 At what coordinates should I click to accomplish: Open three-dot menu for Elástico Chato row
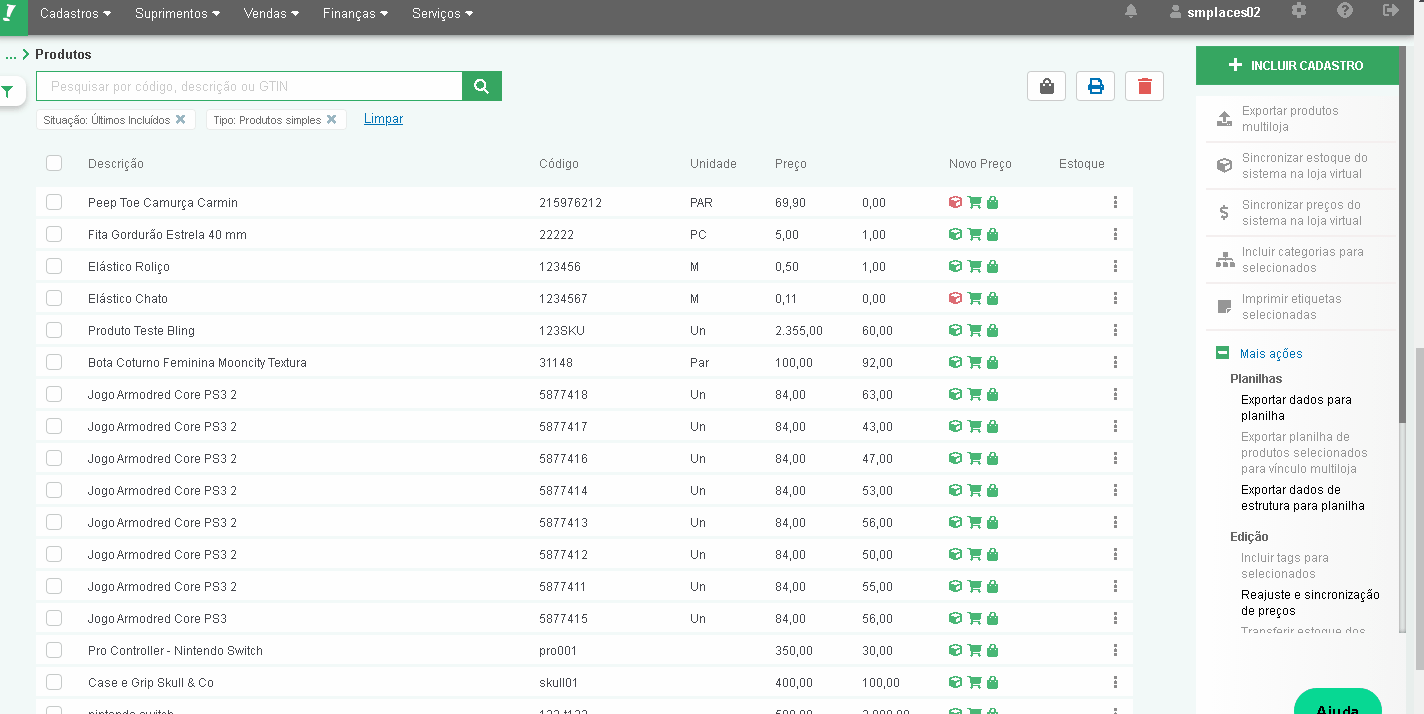pyautogui.click(x=1115, y=299)
